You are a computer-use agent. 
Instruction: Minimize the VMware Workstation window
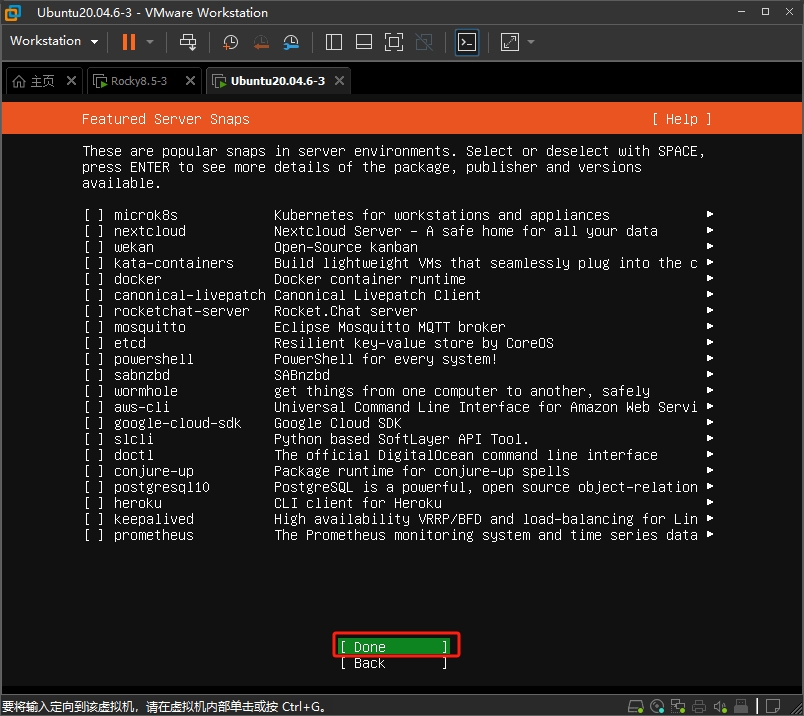741,12
